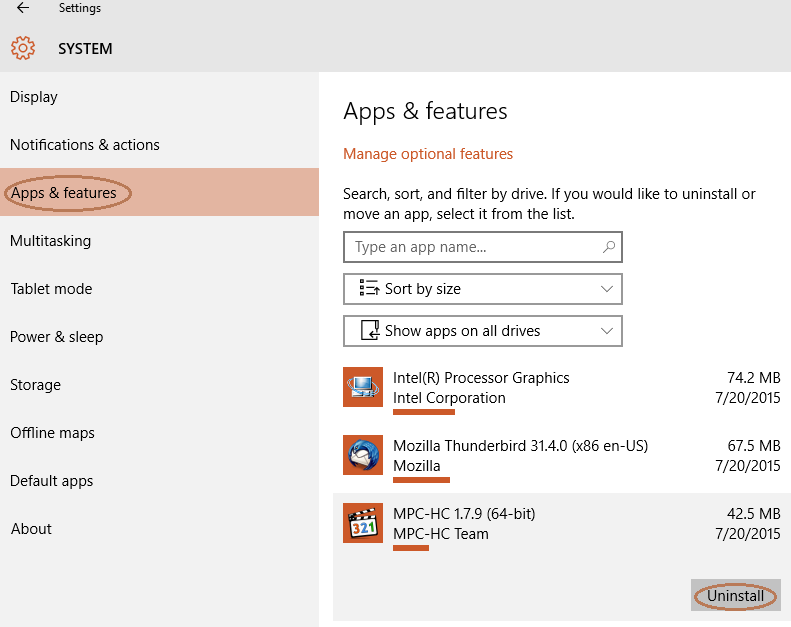Click the search magnifier icon
791x627 pixels.
pos(609,246)
